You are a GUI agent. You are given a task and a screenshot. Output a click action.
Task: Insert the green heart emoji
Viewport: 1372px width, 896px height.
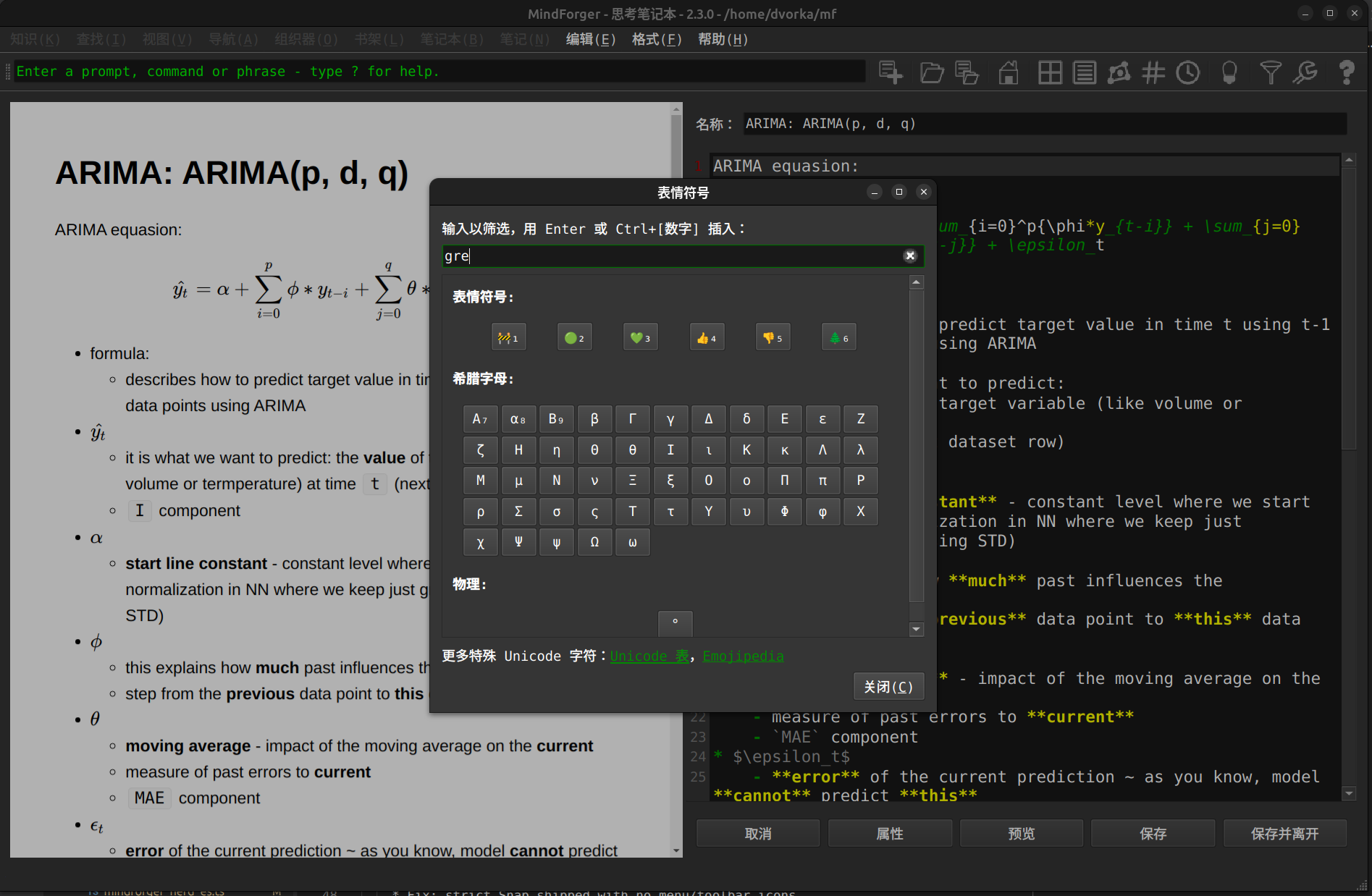pyautogui.click(x=640, y=337)
